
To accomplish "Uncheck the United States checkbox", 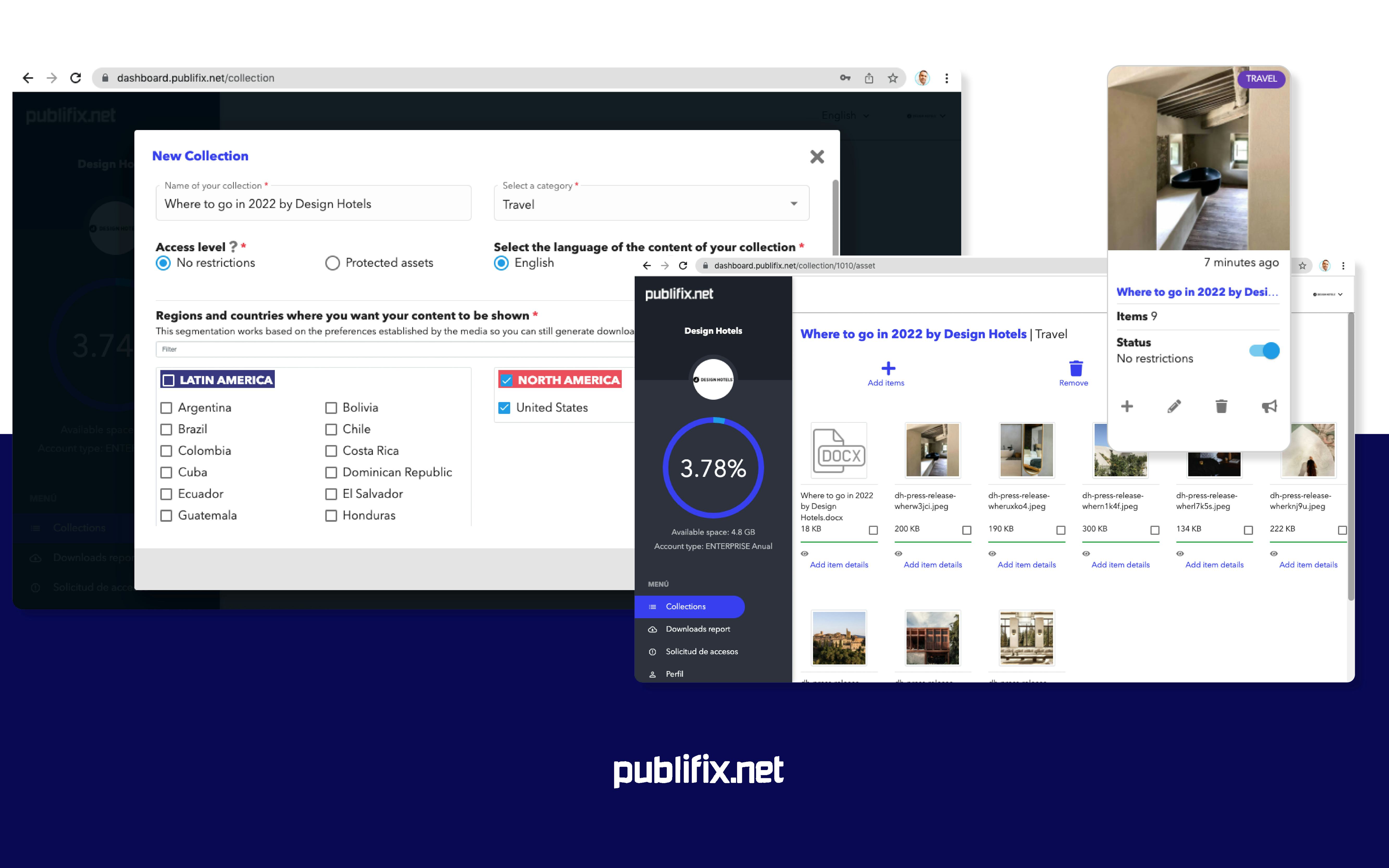I will [x=504, y=408].
